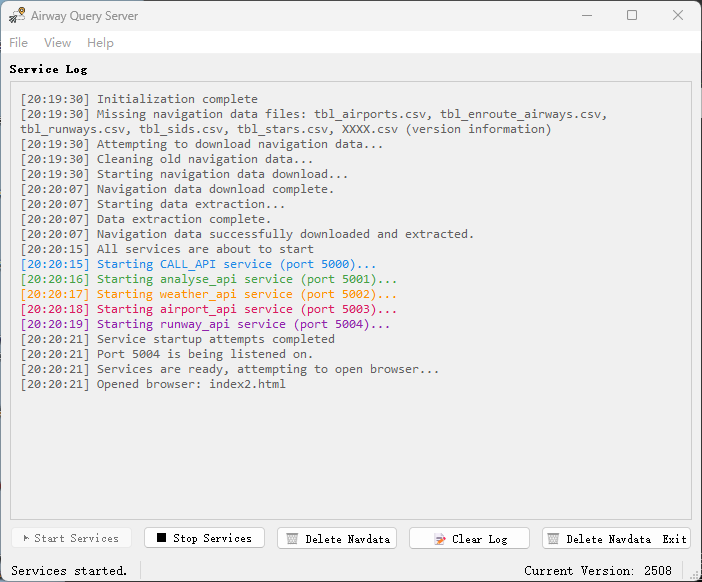Click the 'Services started.' status bar message
702x582 pixels.
(69, 570)
